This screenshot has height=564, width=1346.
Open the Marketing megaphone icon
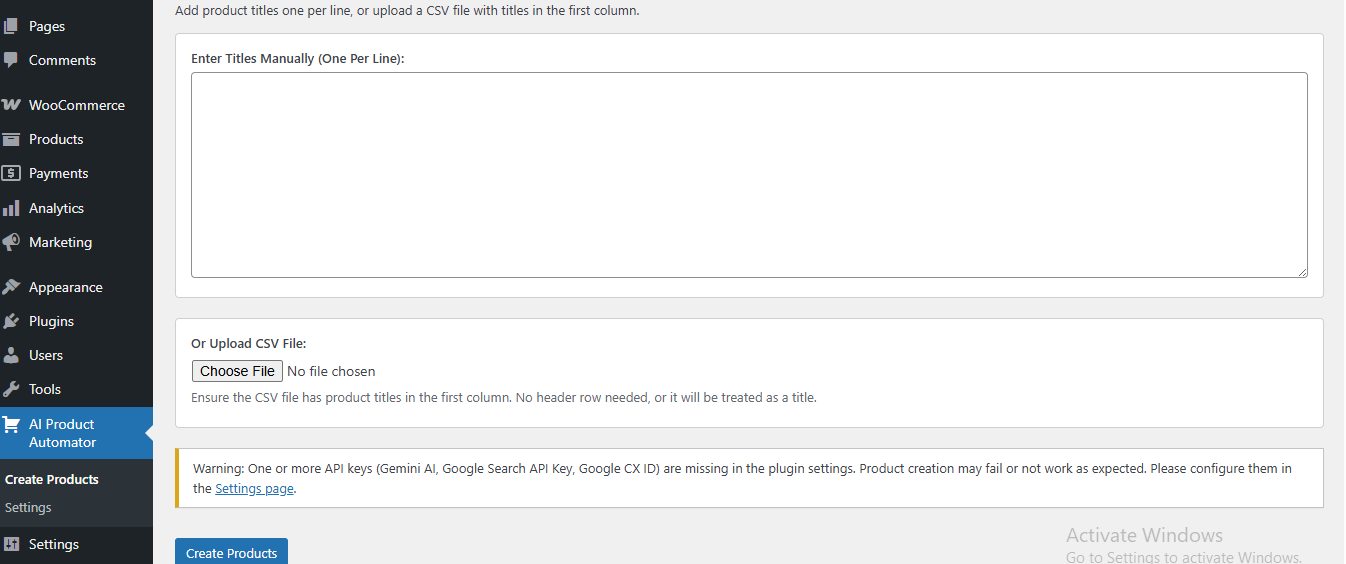click(11, 242)
